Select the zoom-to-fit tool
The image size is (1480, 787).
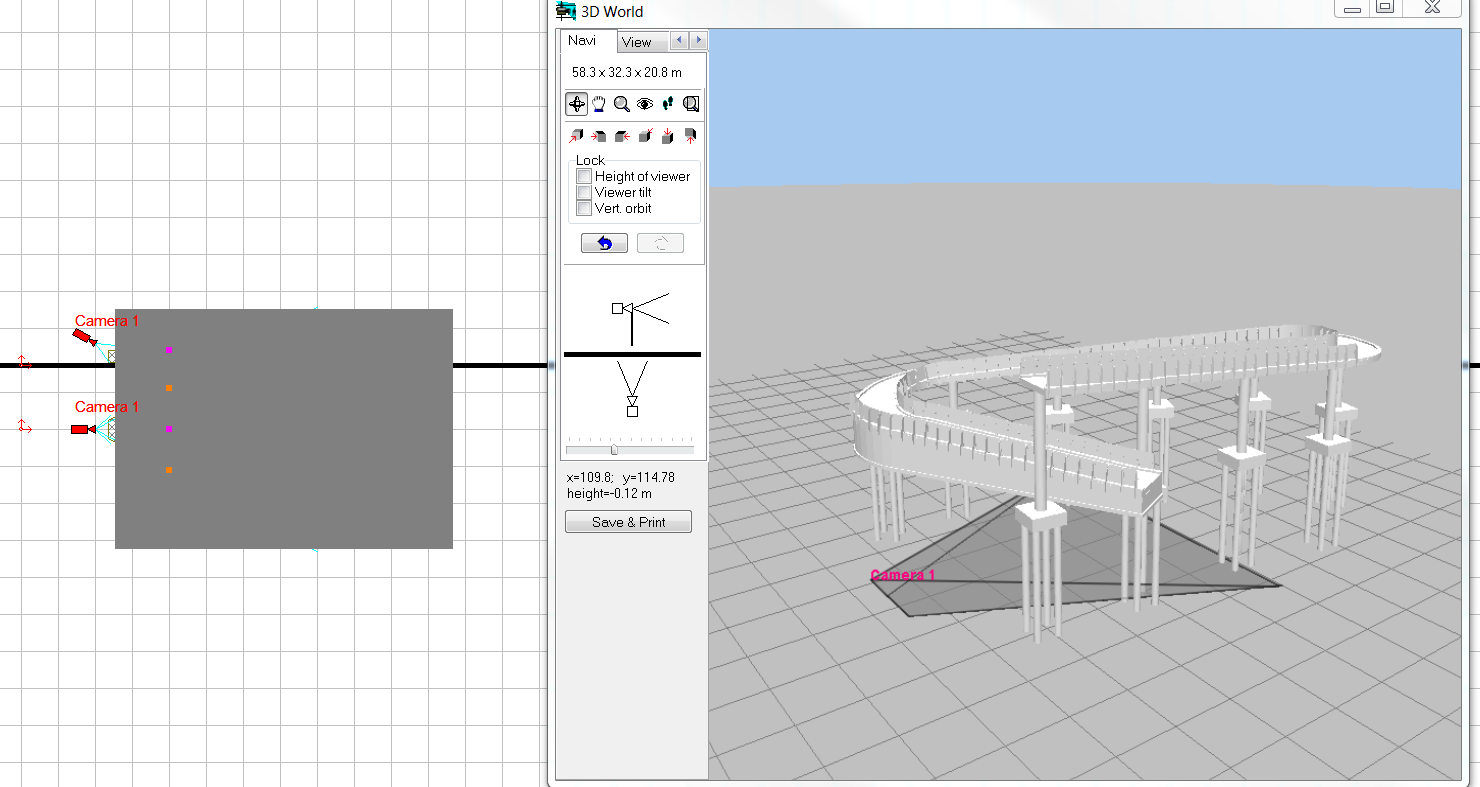coord(691,104)
